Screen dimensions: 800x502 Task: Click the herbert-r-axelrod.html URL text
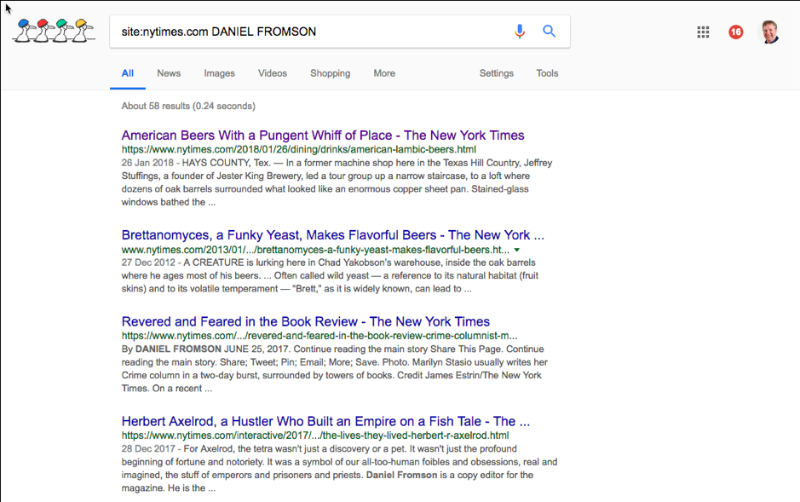pyautogui.click(x=315, y=436)
